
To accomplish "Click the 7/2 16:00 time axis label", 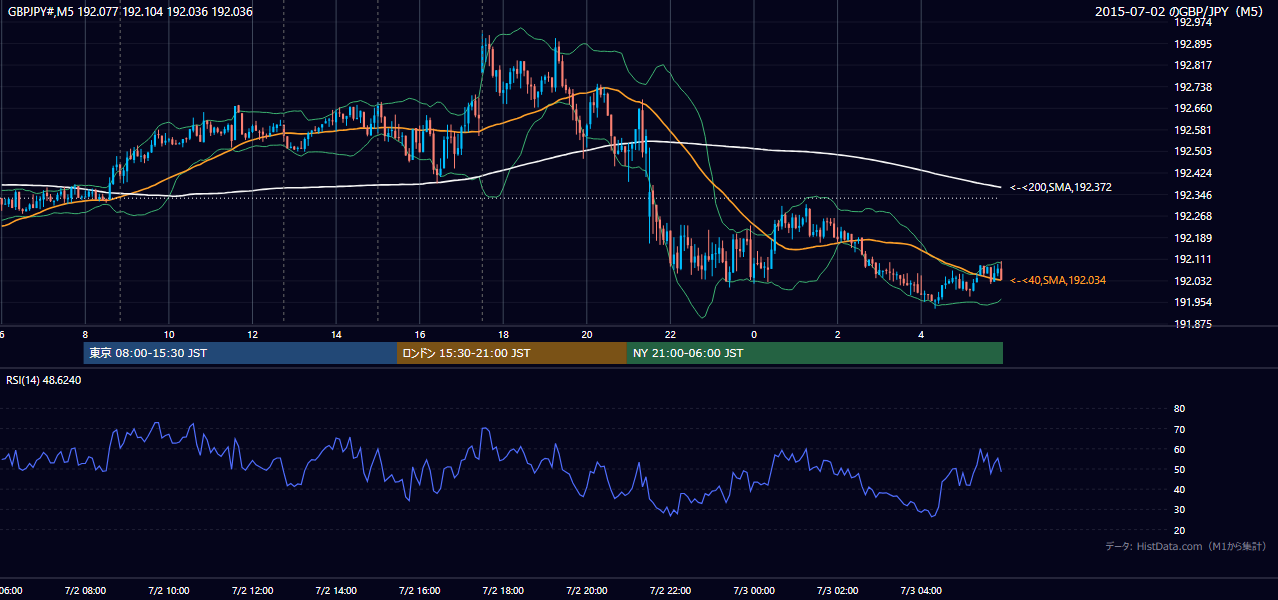I will (x=420, y=590).
